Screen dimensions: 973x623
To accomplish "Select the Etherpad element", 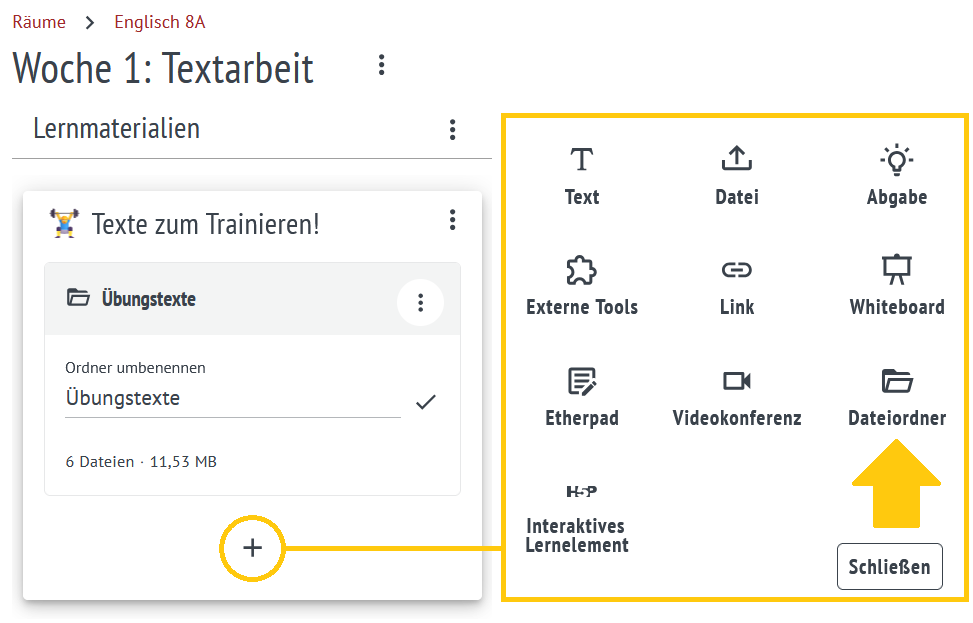I will tap(581, 397).
